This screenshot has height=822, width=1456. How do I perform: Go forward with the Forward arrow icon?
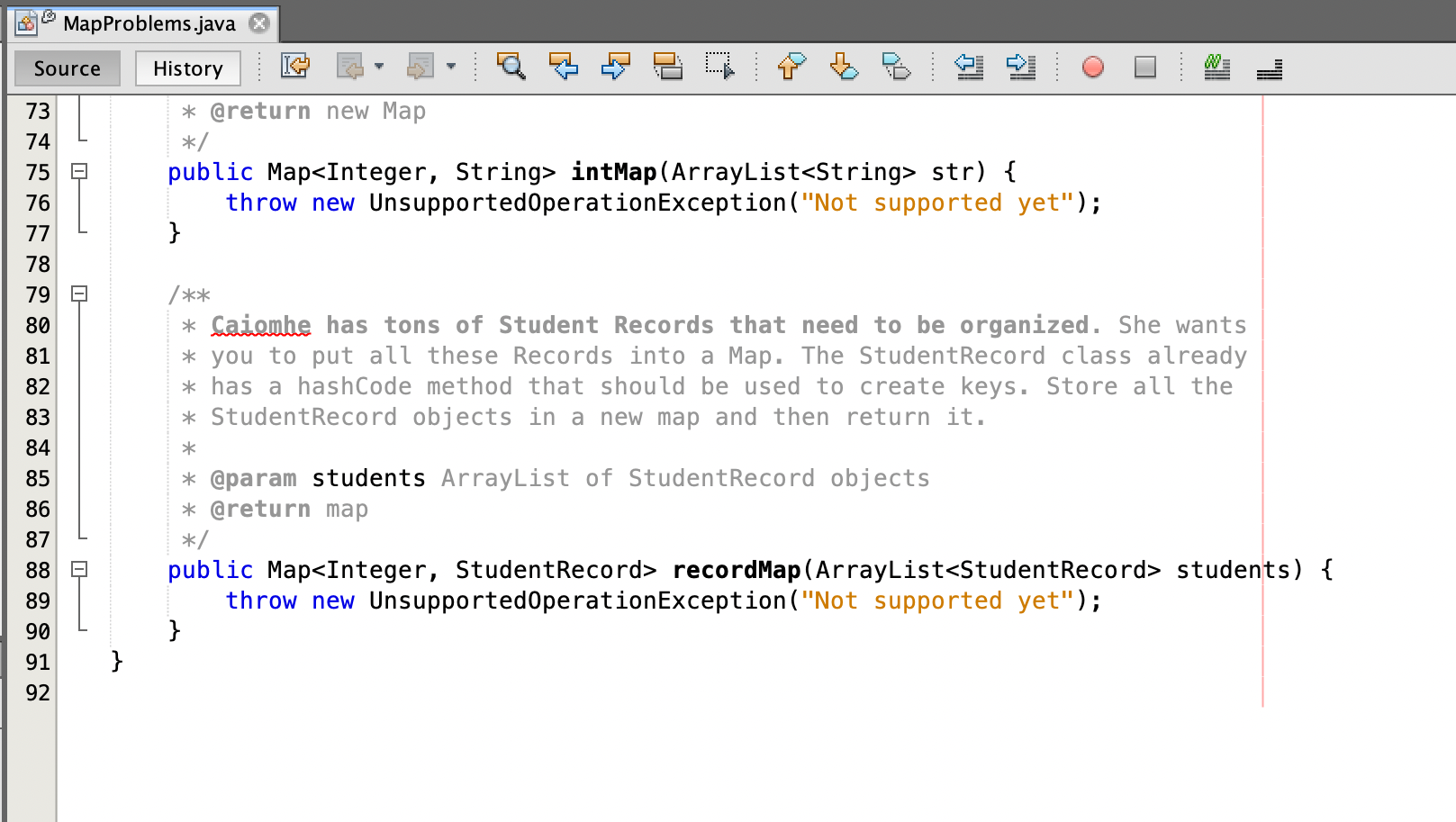click(421, 67)
